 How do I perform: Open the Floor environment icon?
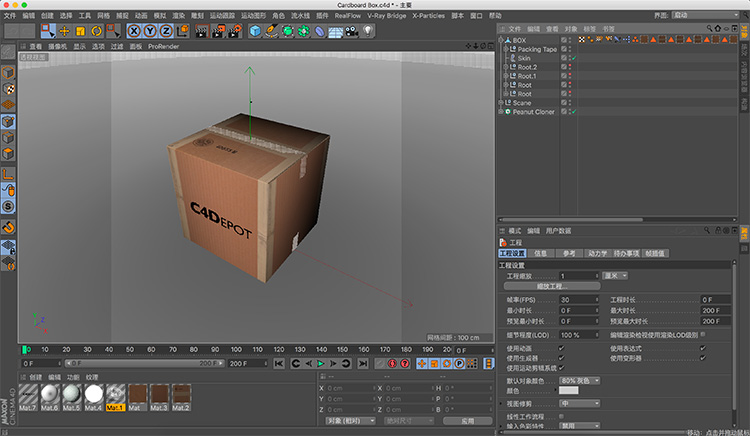click(336, 31)
